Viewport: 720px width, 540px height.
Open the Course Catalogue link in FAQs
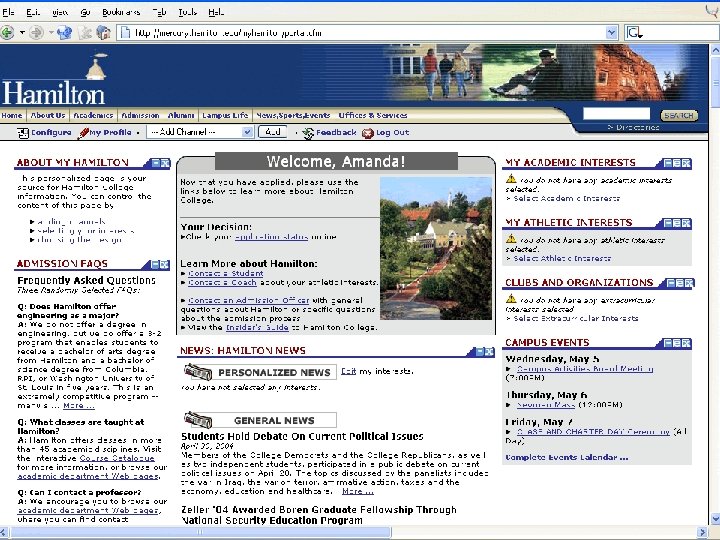[117, 458]
